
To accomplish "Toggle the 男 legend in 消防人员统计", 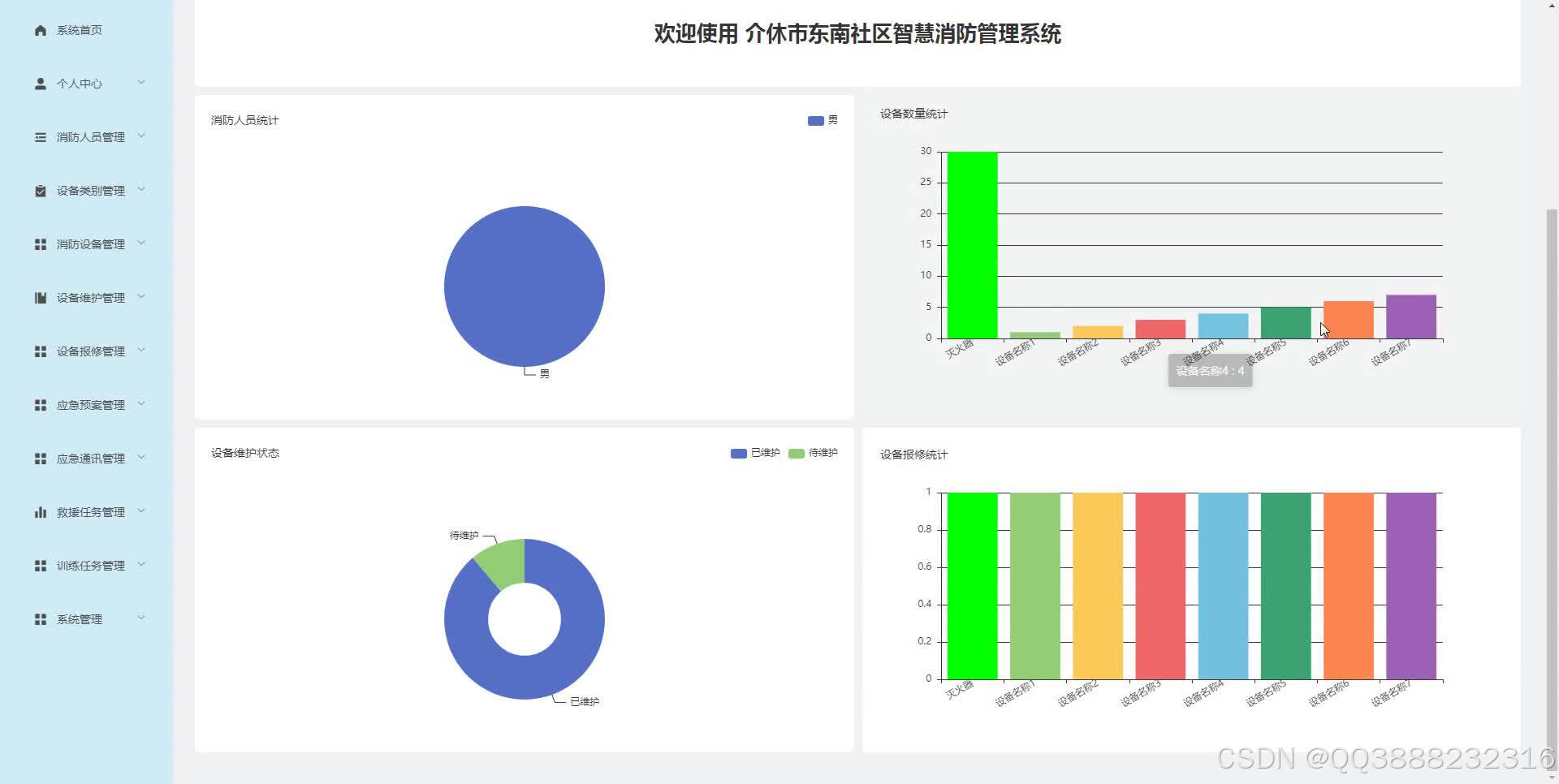I will tap(823, 120).
